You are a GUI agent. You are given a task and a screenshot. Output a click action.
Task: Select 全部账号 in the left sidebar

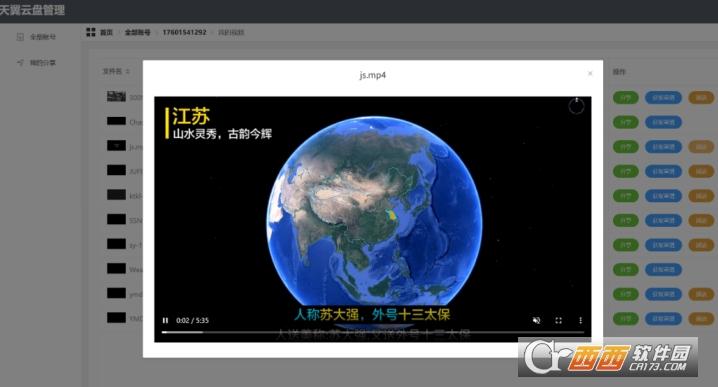[43, 37]
